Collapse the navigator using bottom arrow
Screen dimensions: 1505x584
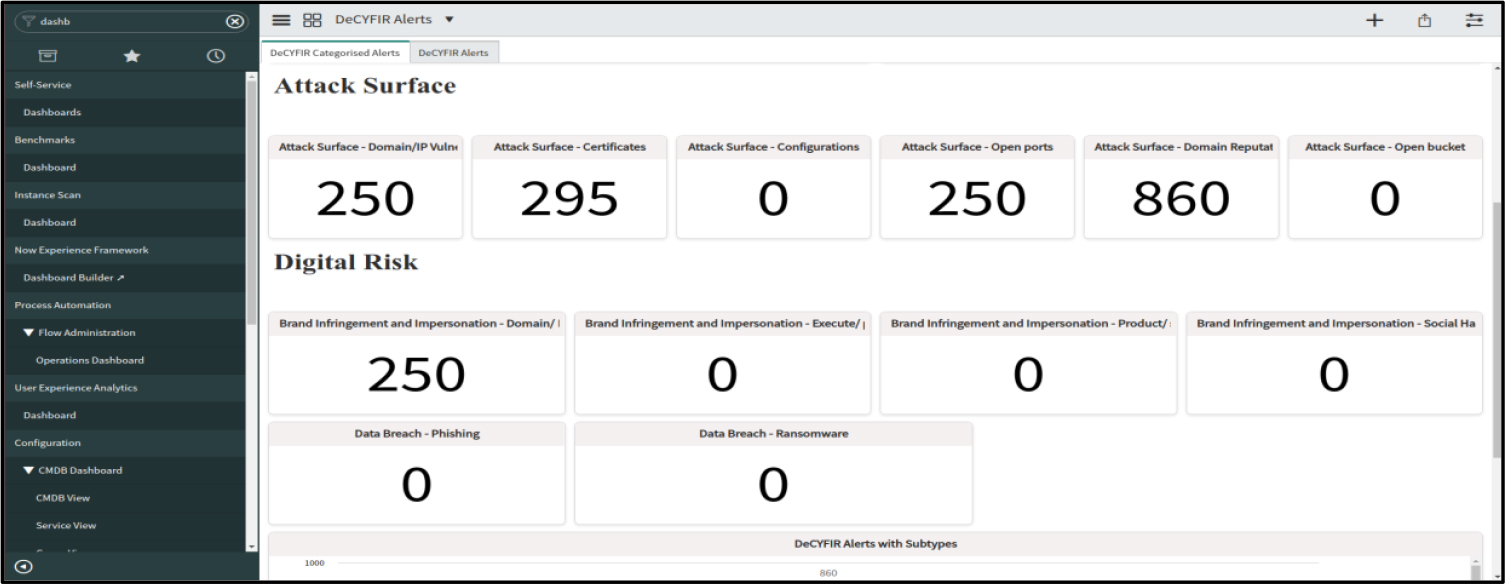click(x=25, y=567)
